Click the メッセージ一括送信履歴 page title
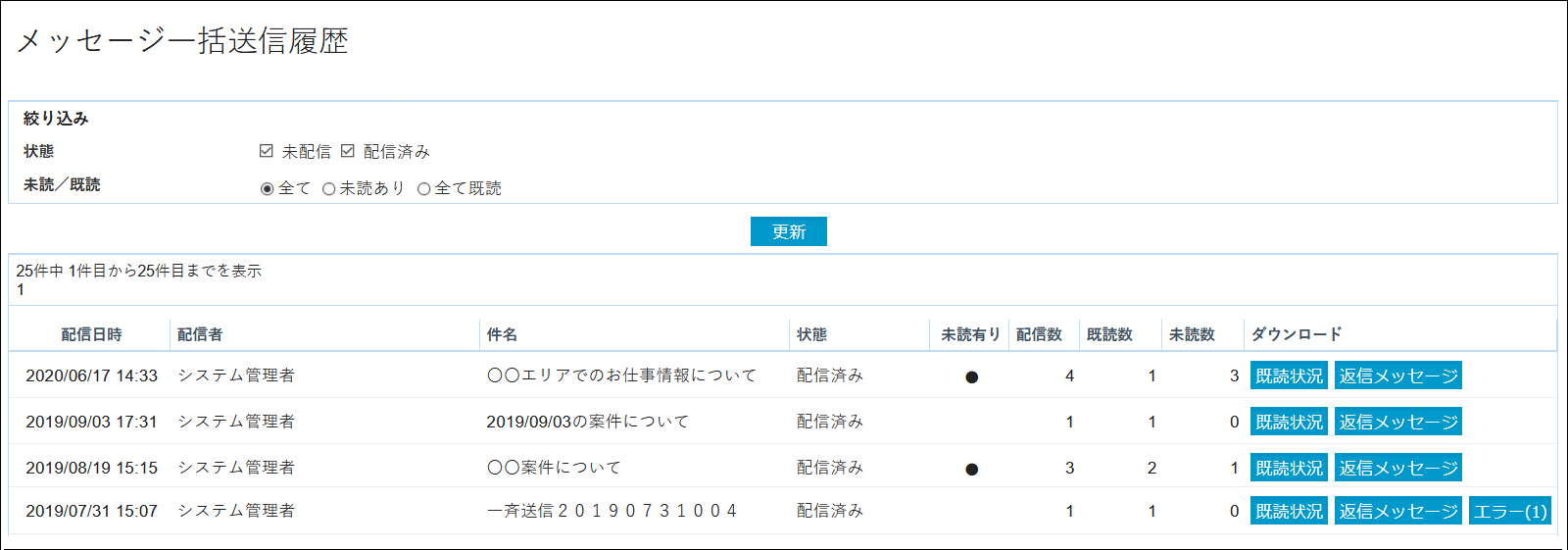Image resolution: width=1568 pixels, height=550 pixels. pos(182,40)
